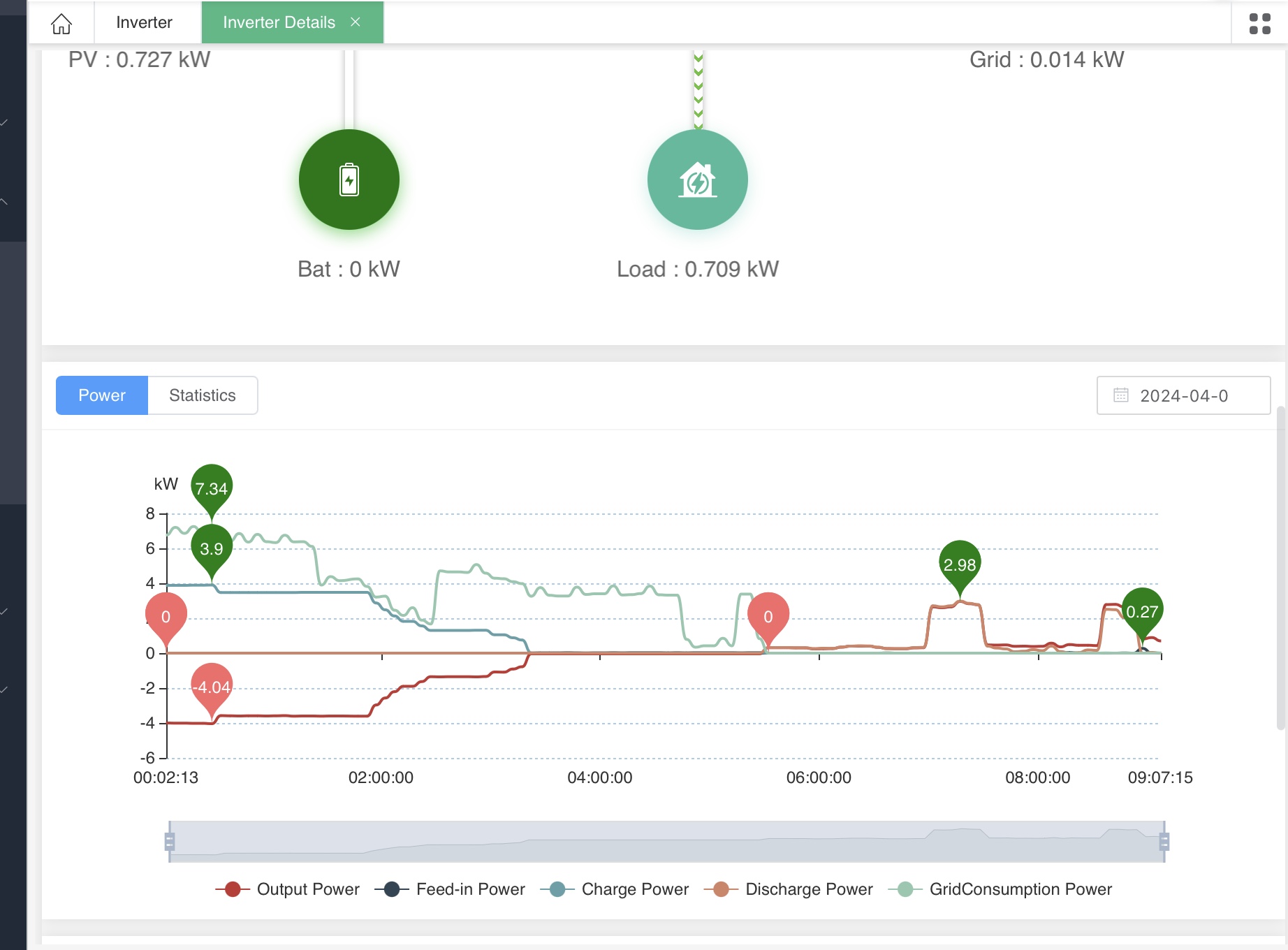
Task: Toggle Output Power series in legend
Action: tap(288, 889)
